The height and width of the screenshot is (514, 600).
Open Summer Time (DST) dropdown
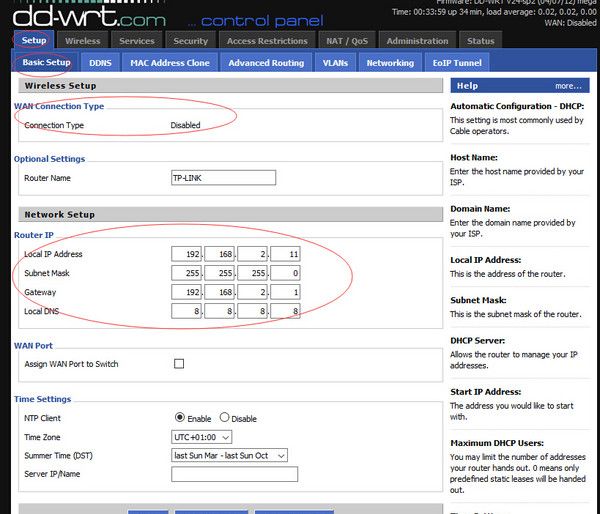tap(229, 455)
